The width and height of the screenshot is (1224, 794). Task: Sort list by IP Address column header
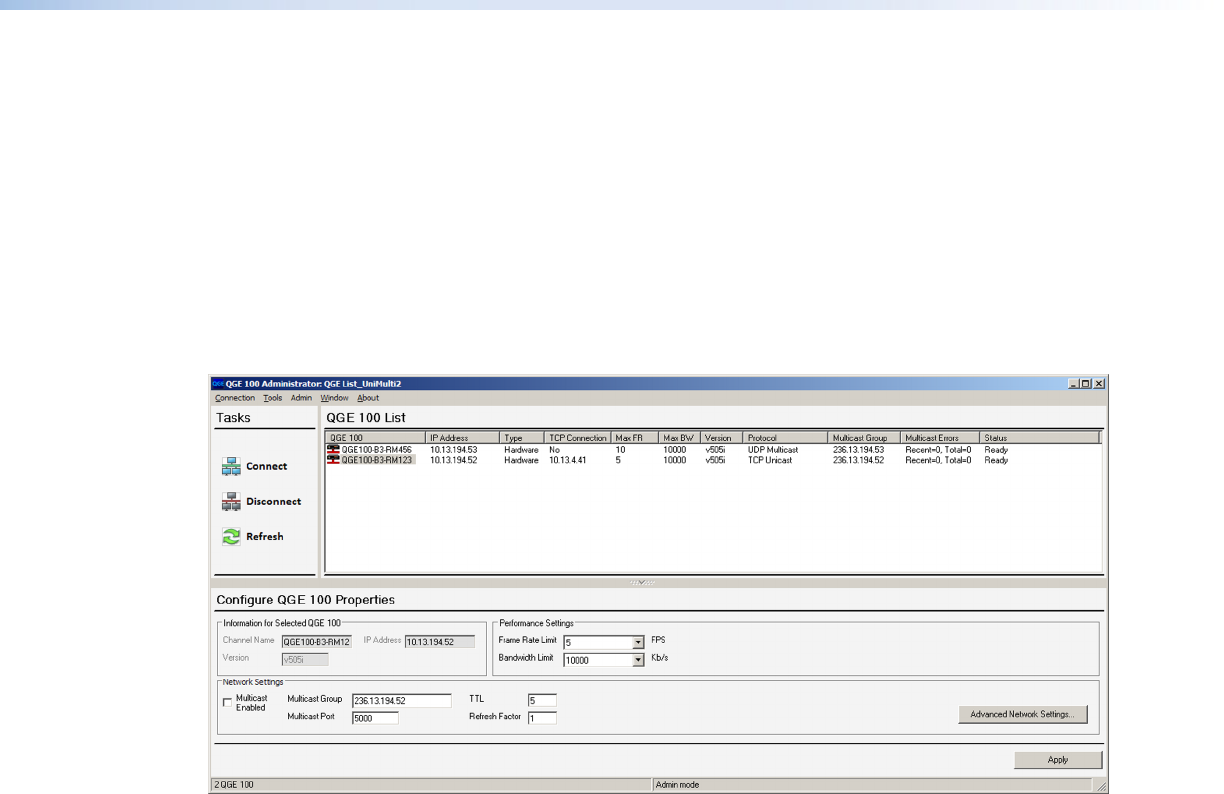(462, 438)
